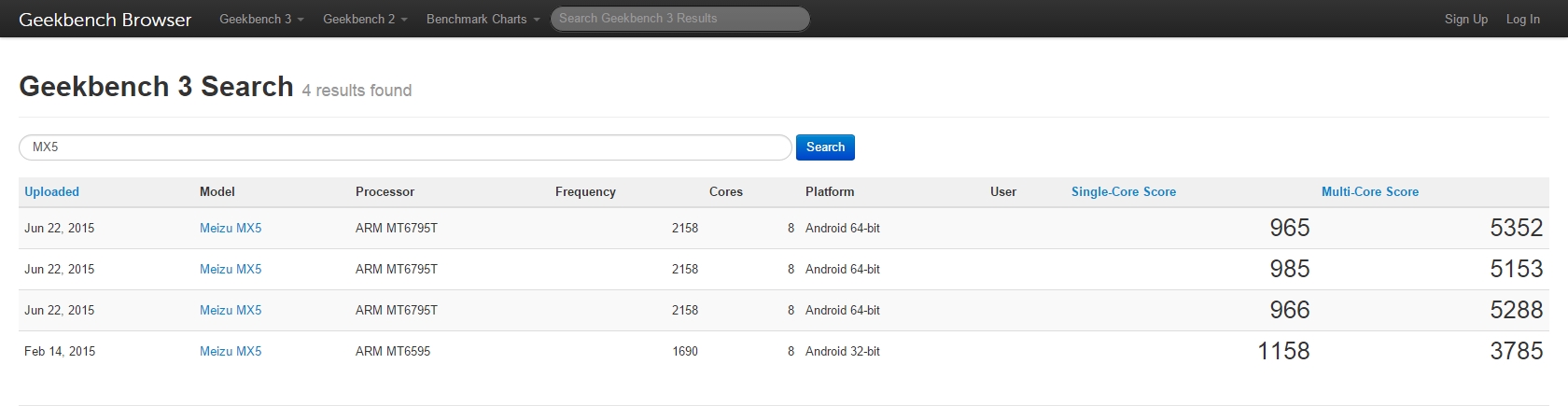The image size is (1568, 406).
Task: Sort results by Single-Core Score
Action: click(x=1123, y=191)
